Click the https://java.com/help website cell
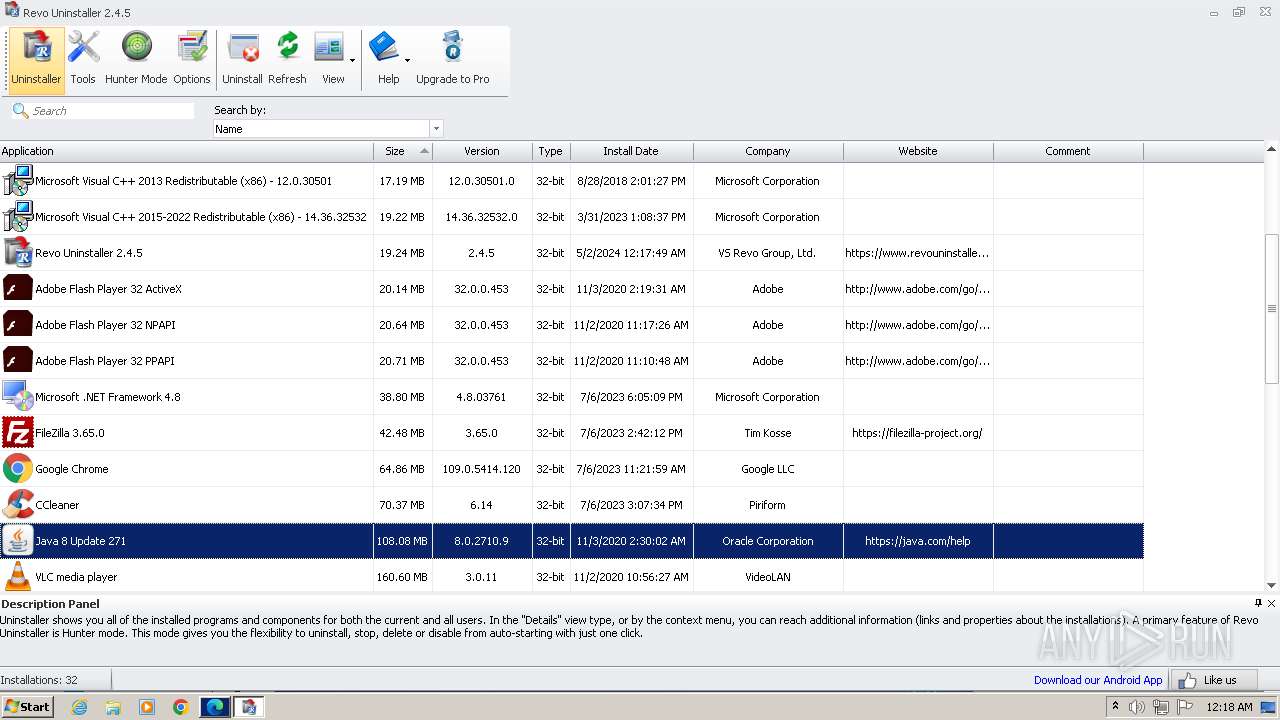This screenshot has height=720, width=1280. tap(918, 541)
